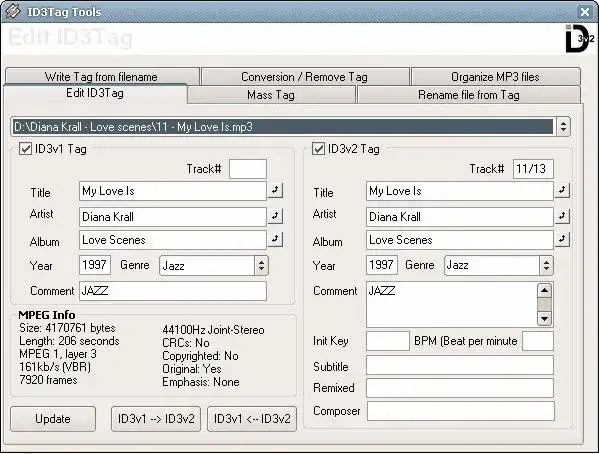599x454 pixels.
Task: Click the 'Copyrighted: No' text
Action: coord(200,356)
